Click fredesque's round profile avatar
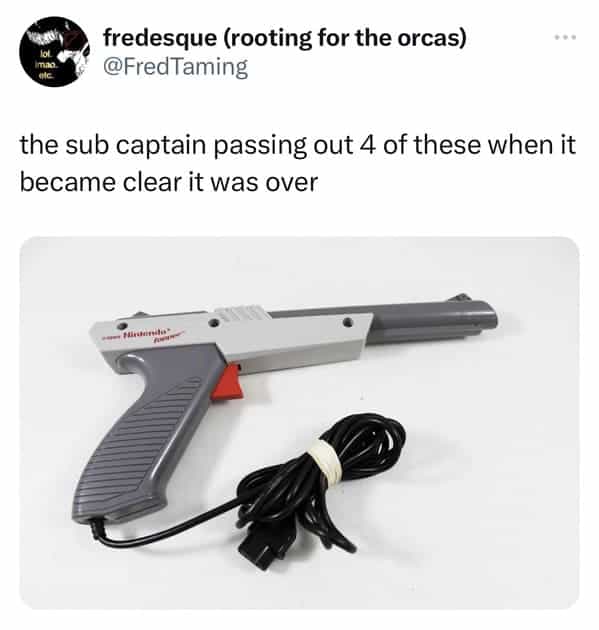 [54, 51]
